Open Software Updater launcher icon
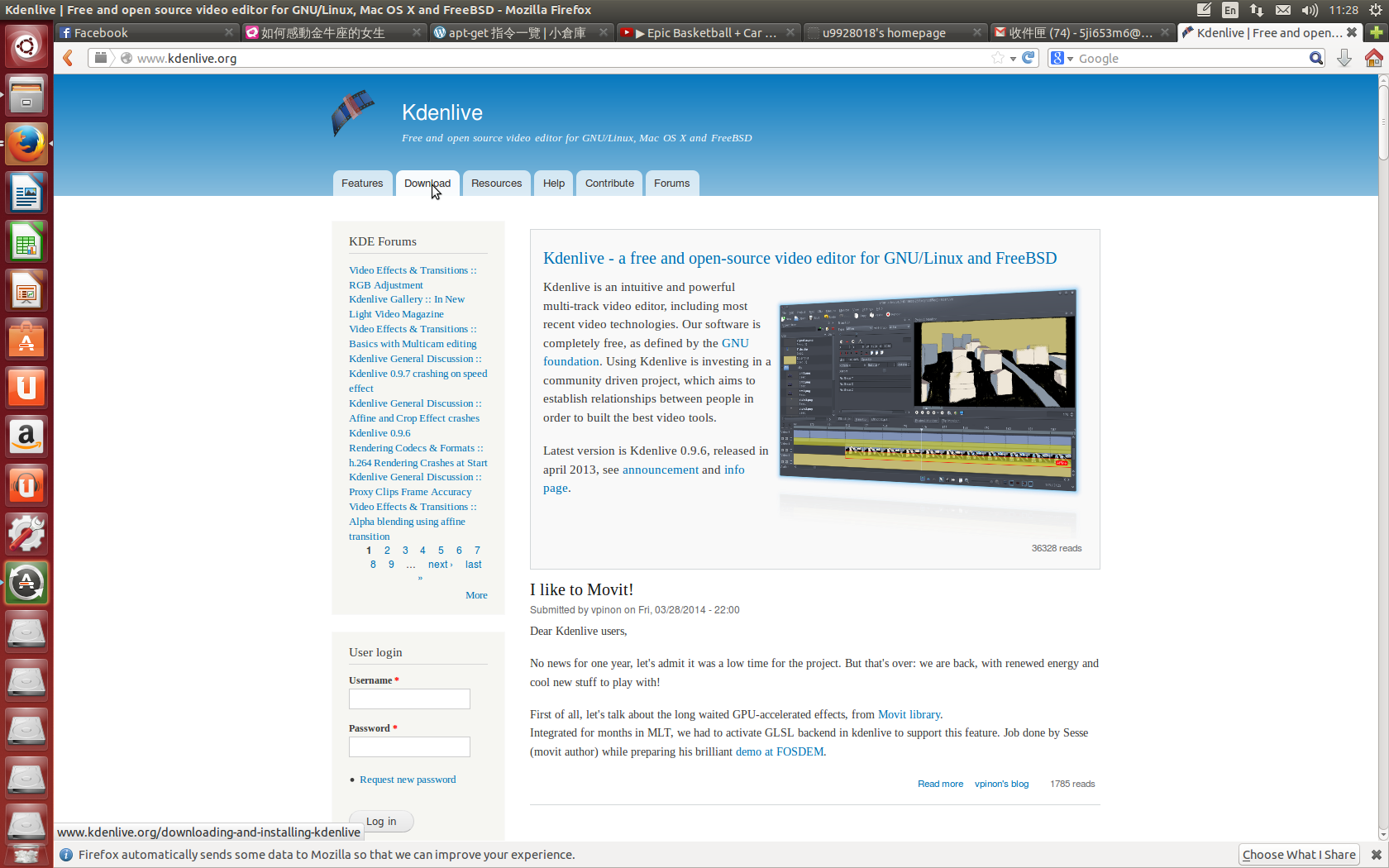Viewport: 1389px width, 868px height. coord(26,583)
